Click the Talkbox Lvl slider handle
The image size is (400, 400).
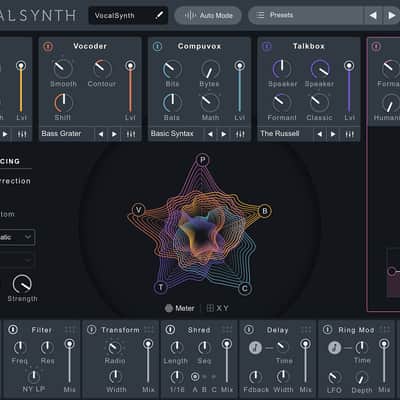click(349, 66)
